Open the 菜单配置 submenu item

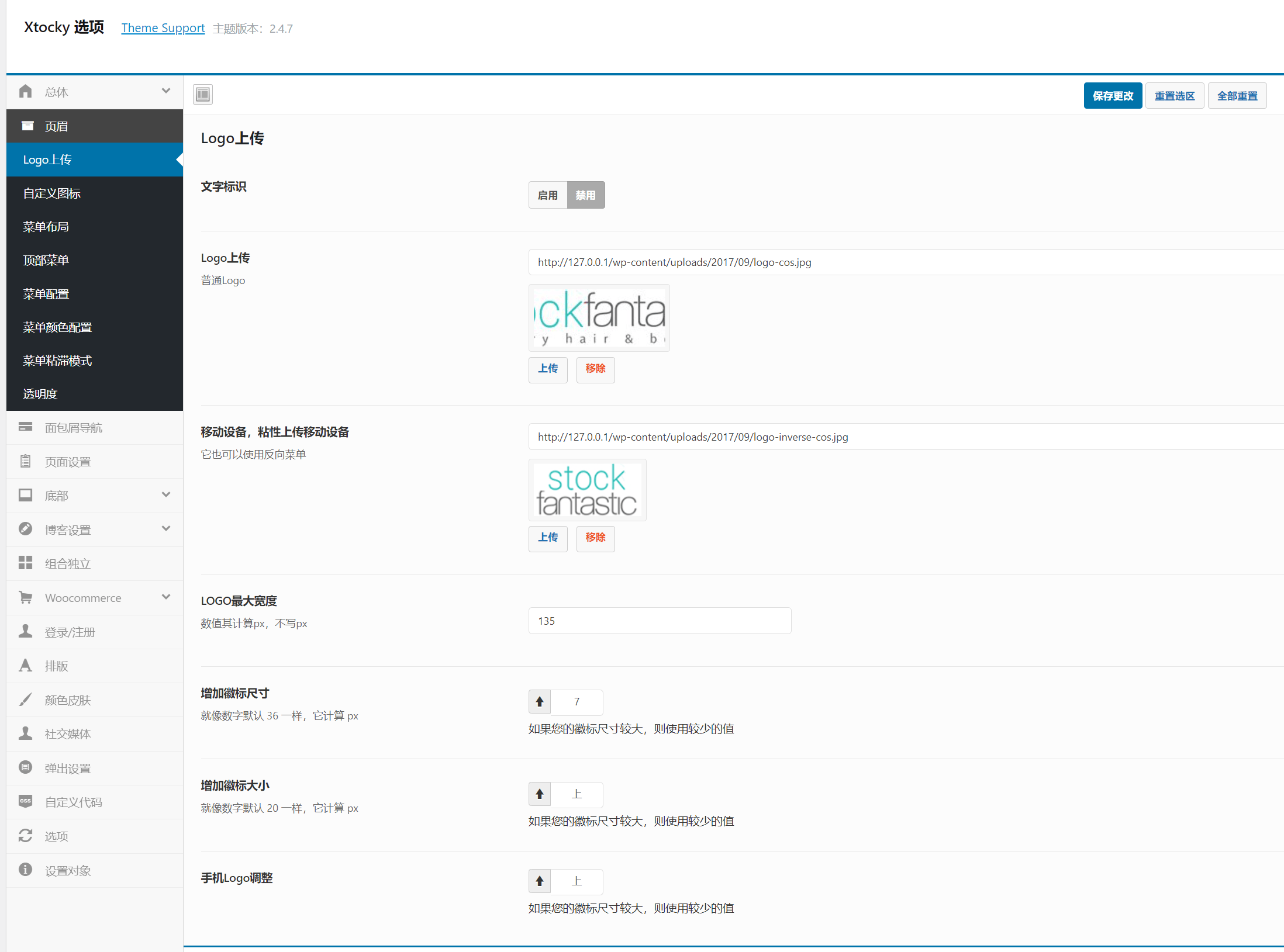95,294
